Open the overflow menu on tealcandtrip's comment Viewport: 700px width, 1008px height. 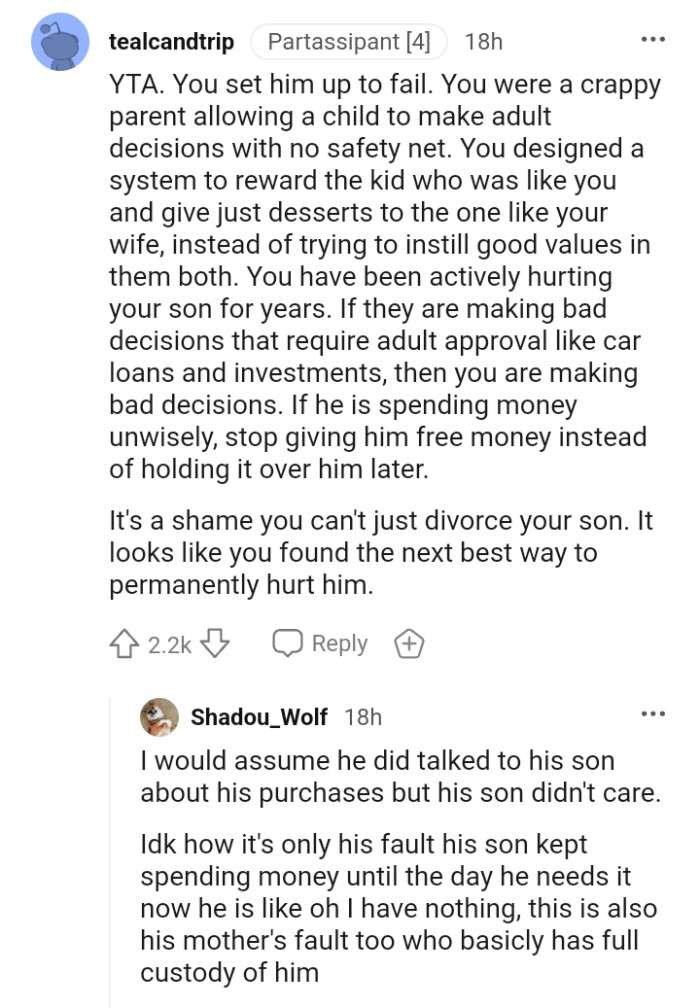(x=652, y=38)
